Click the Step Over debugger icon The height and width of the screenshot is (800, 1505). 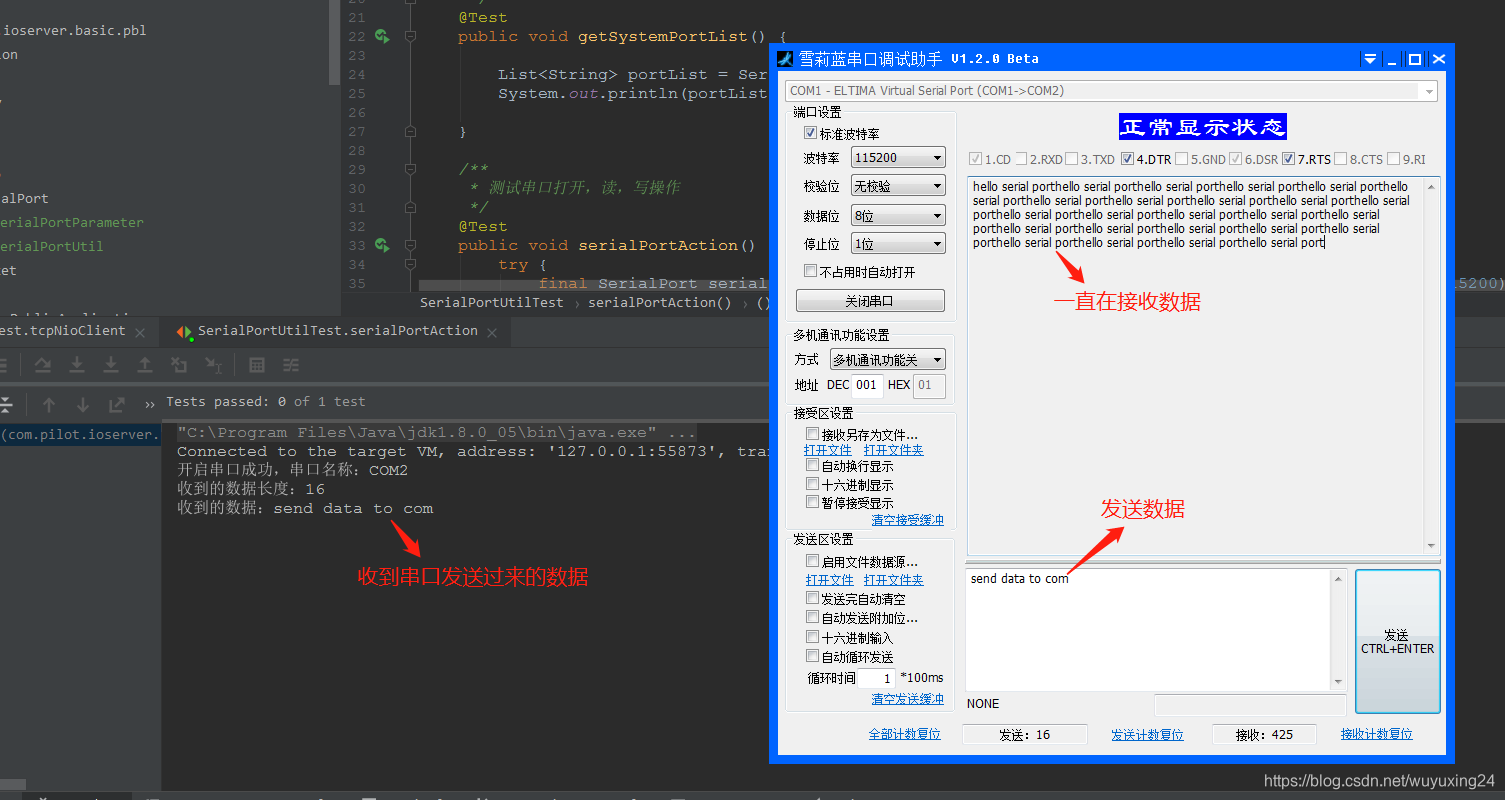(x=43, y=365)
